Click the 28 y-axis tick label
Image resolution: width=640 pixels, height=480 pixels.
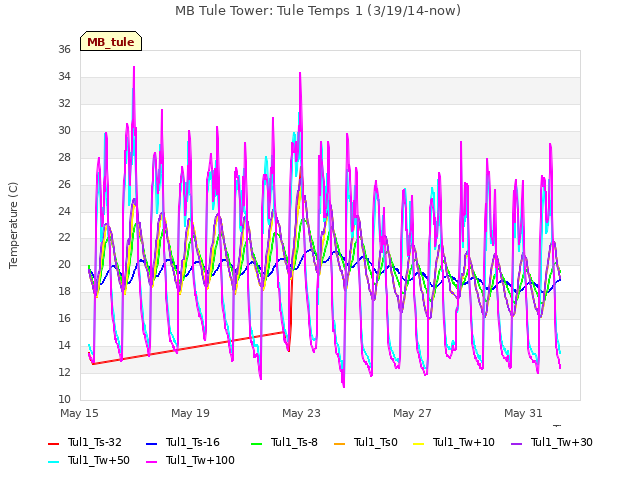[x=64, y=157]
